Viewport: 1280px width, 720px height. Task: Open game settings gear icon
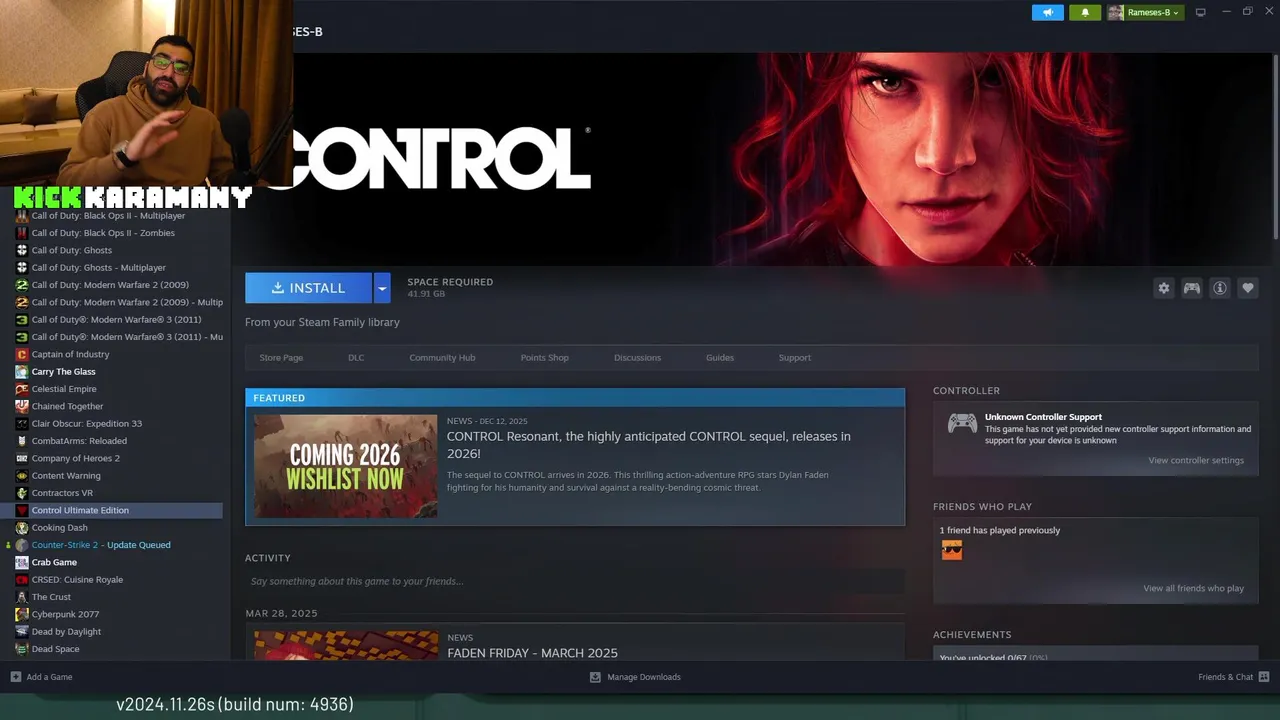click(1164, 288)
